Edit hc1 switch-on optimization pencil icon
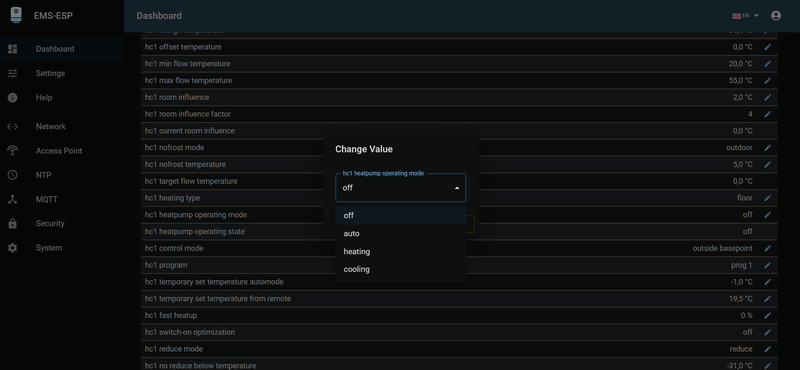Screen dimensions: 800x370 767,332
